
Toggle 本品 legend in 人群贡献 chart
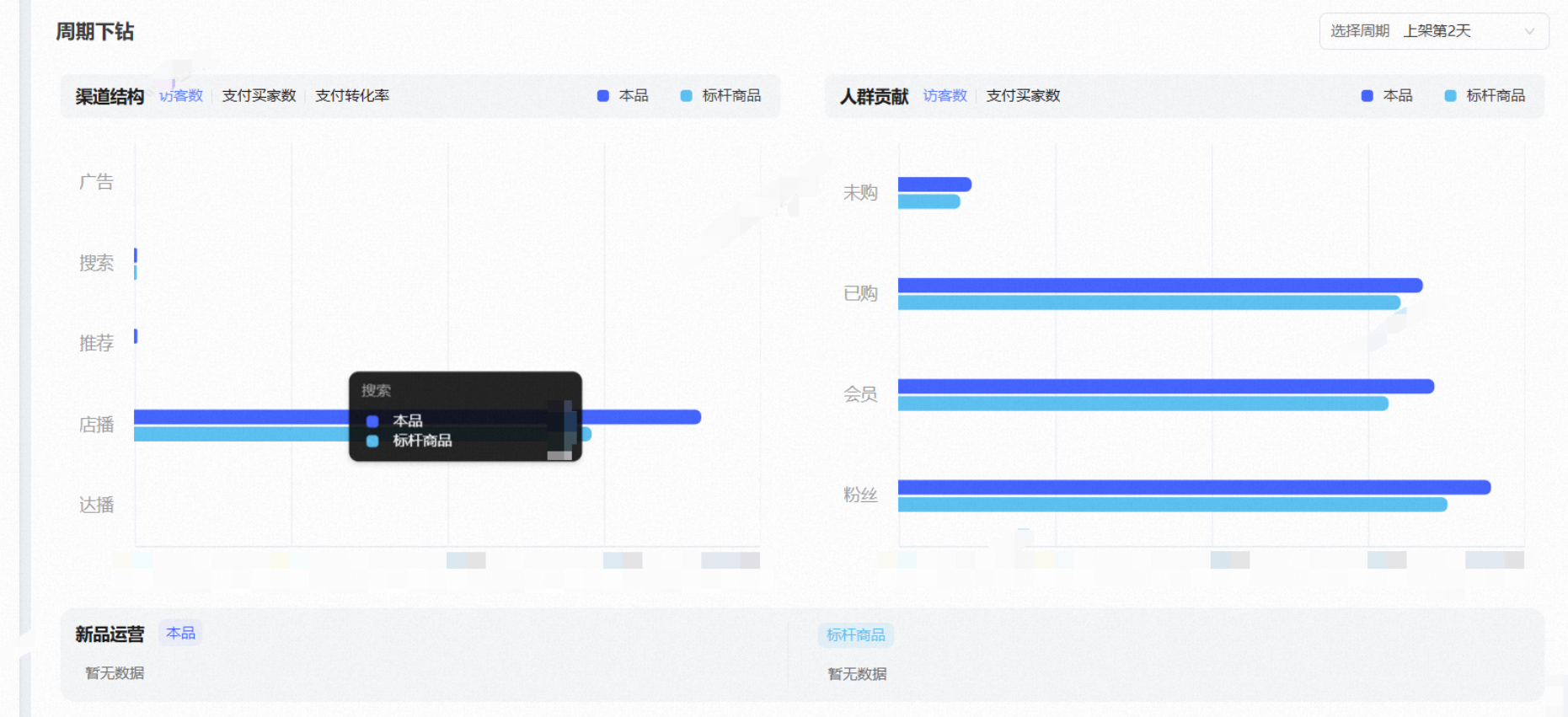[x=1388, y=96]
